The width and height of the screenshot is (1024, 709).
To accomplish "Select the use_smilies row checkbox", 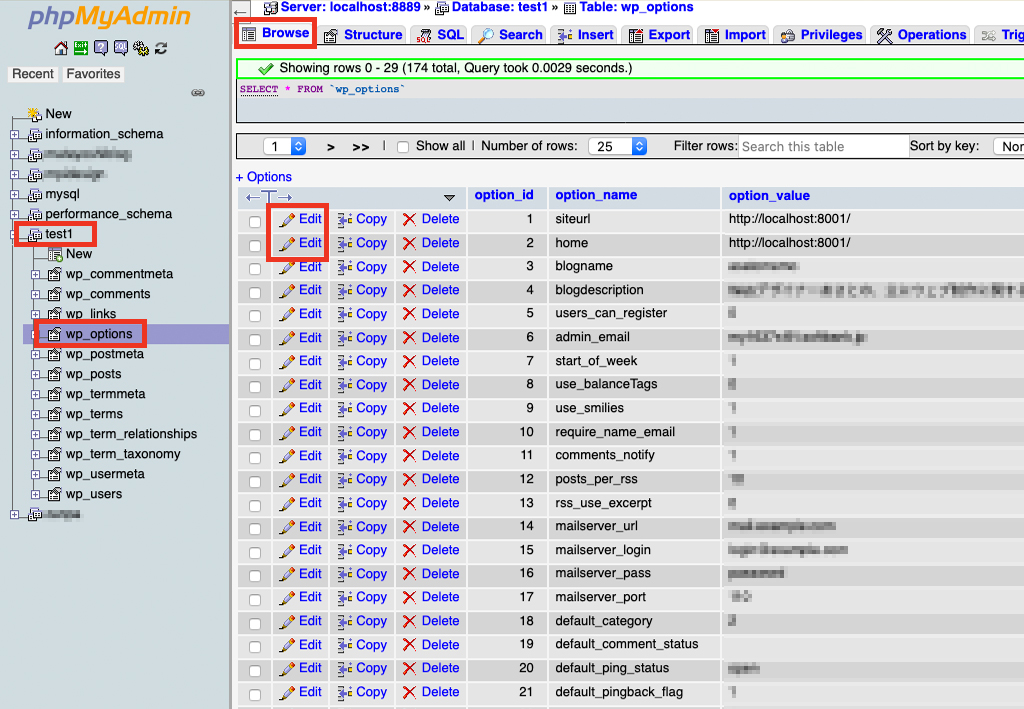I will 255,411.
